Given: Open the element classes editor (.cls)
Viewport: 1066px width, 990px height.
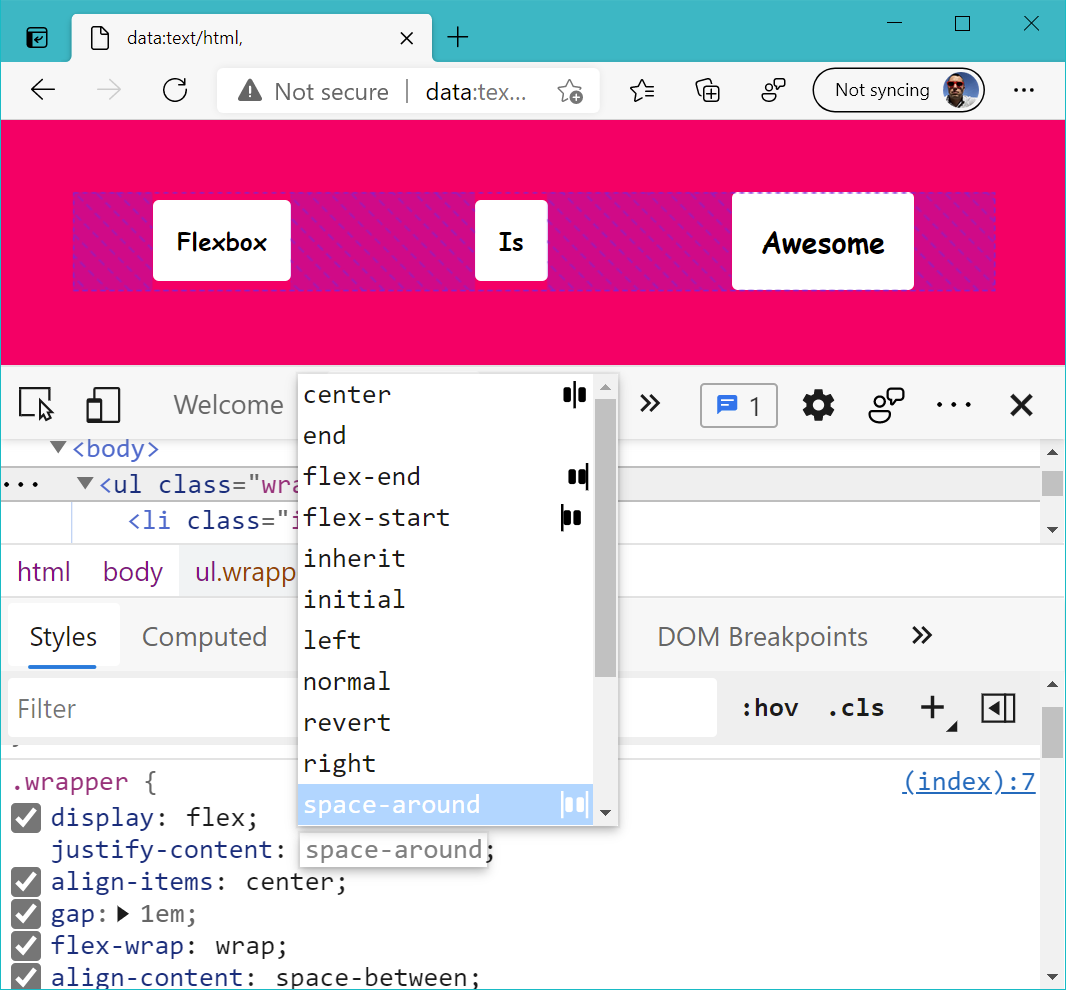Looking at the screenshot, I should click(855, 708).
